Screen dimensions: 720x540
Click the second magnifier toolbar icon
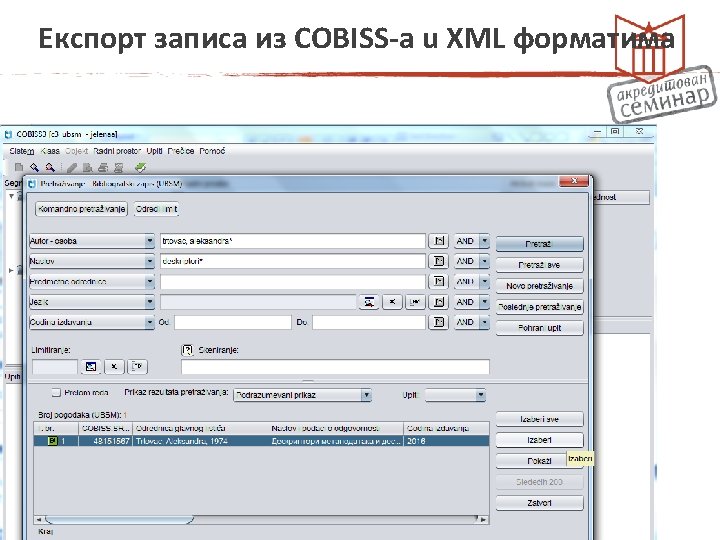50,167
